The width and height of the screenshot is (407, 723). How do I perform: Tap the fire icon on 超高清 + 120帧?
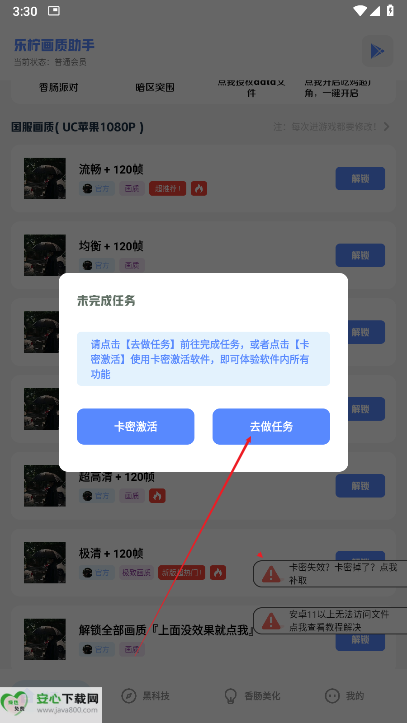click(157, 496)
